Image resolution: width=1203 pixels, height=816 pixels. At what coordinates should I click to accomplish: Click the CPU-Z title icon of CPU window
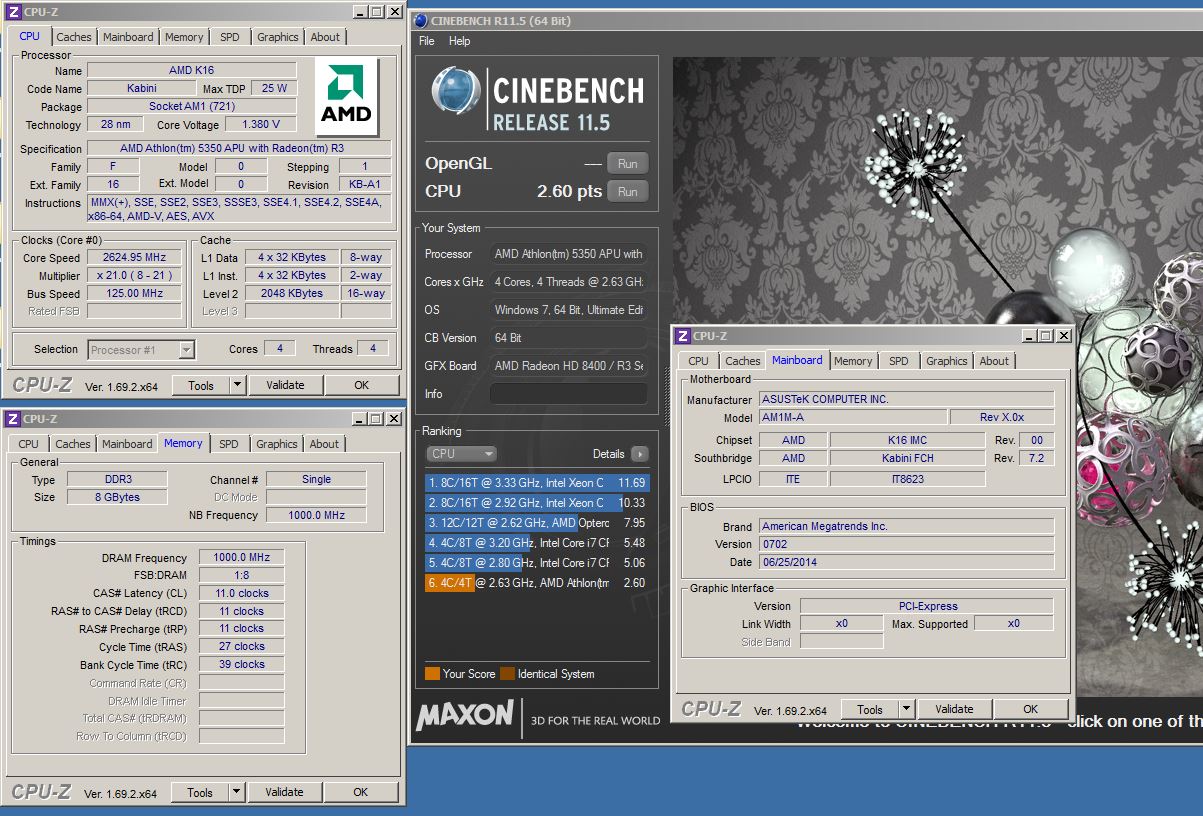coord(13,12)
